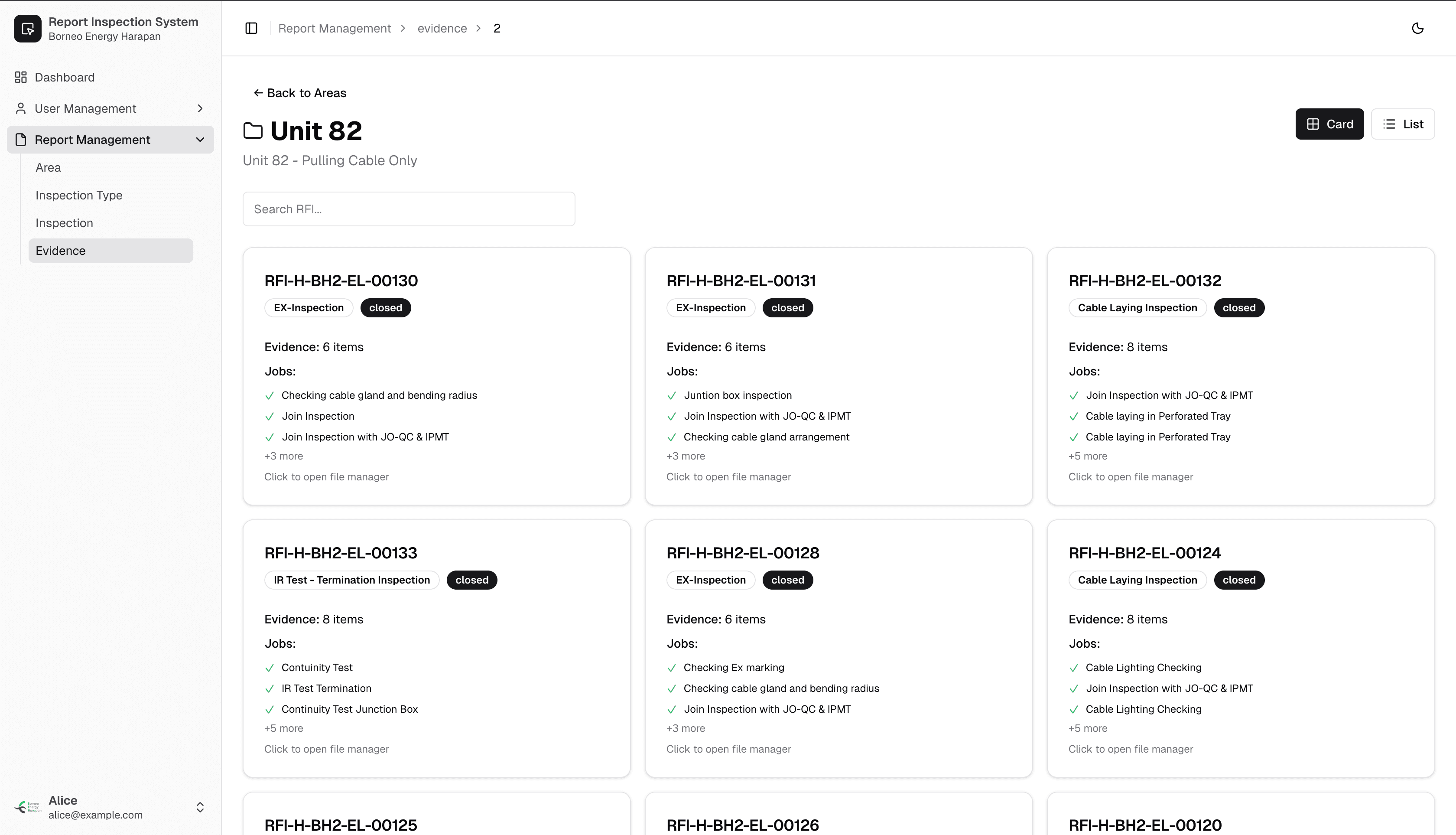Screen dimensions: 1456x835
Task: Open the Inspection Type submenu item
Action: pos(110,195)
